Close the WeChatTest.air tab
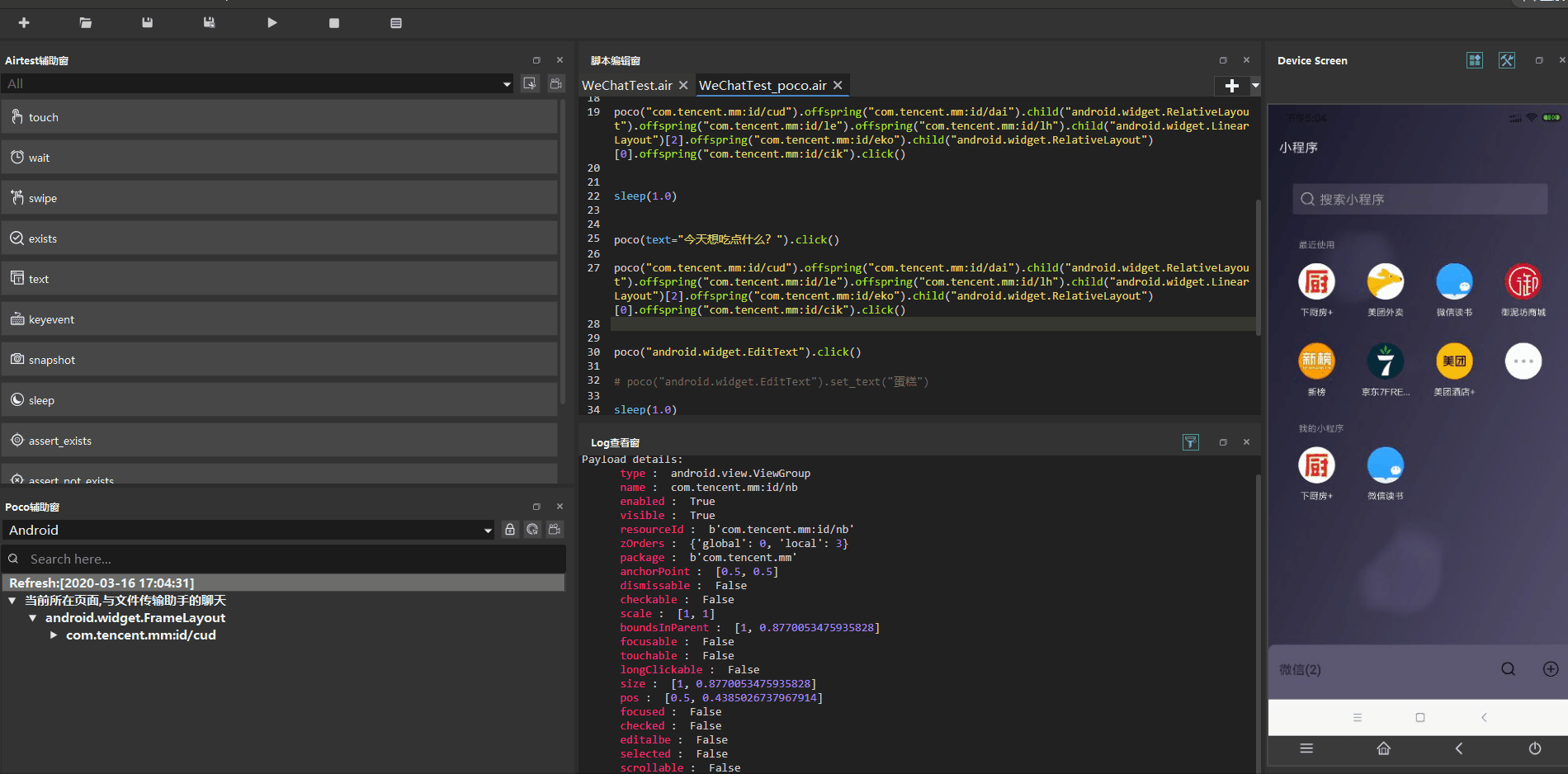Image resolution: width=1568 pixels, height=774 pixels. (683, 85)
